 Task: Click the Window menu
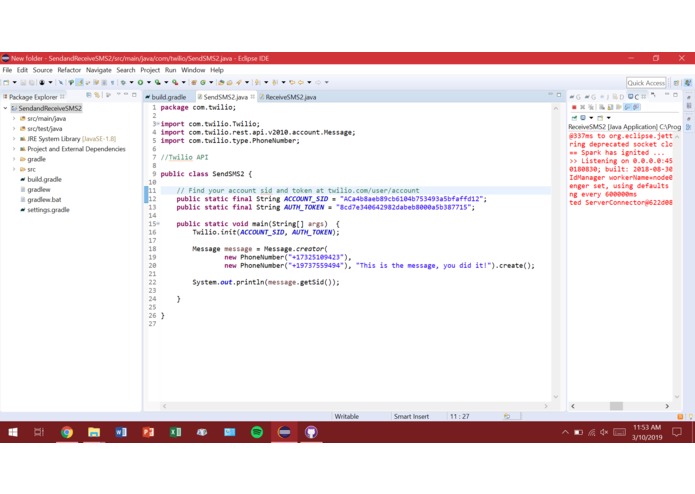point(193,70)
